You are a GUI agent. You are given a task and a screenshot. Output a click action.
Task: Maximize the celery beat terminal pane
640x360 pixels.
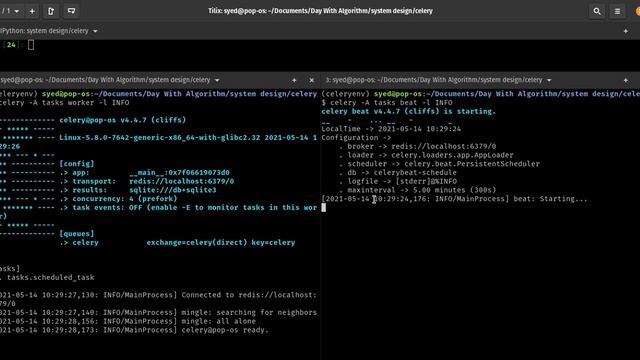tap(625, 80)
